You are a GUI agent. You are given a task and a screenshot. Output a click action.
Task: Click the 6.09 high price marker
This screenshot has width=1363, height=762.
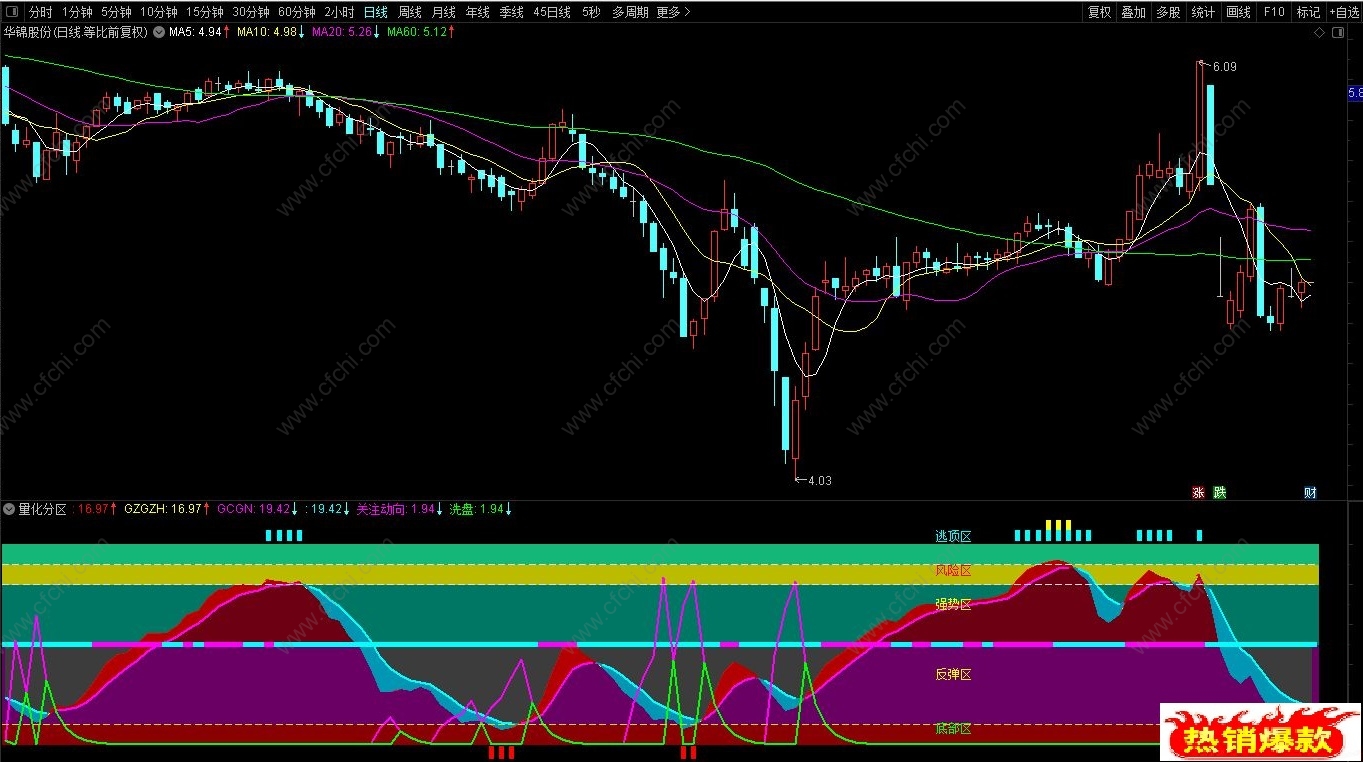1224,67
